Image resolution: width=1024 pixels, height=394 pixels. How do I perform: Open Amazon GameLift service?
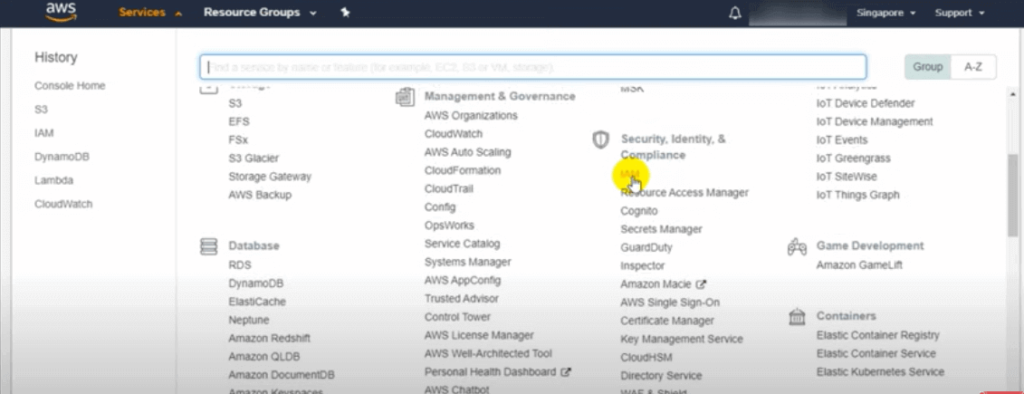[859, 265]
